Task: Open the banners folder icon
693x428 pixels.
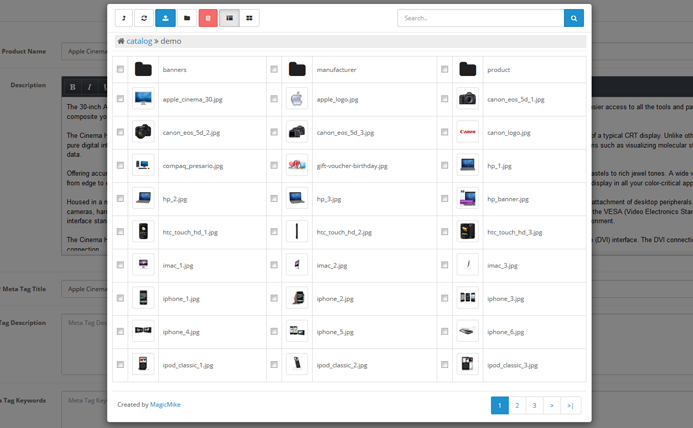Action: coord(143,69)
